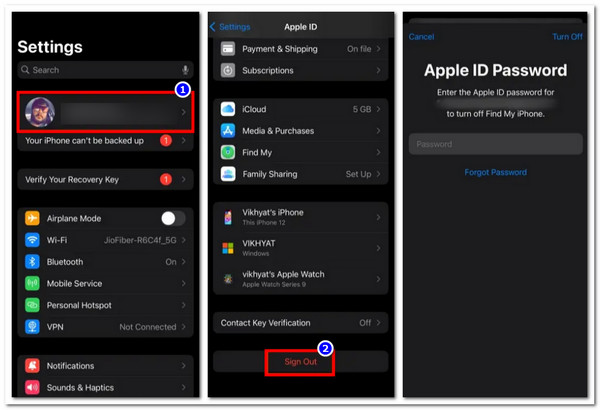Tap the microphone icon in Search
Viewport: 600px width, 410px height.
tap(185, 70)
